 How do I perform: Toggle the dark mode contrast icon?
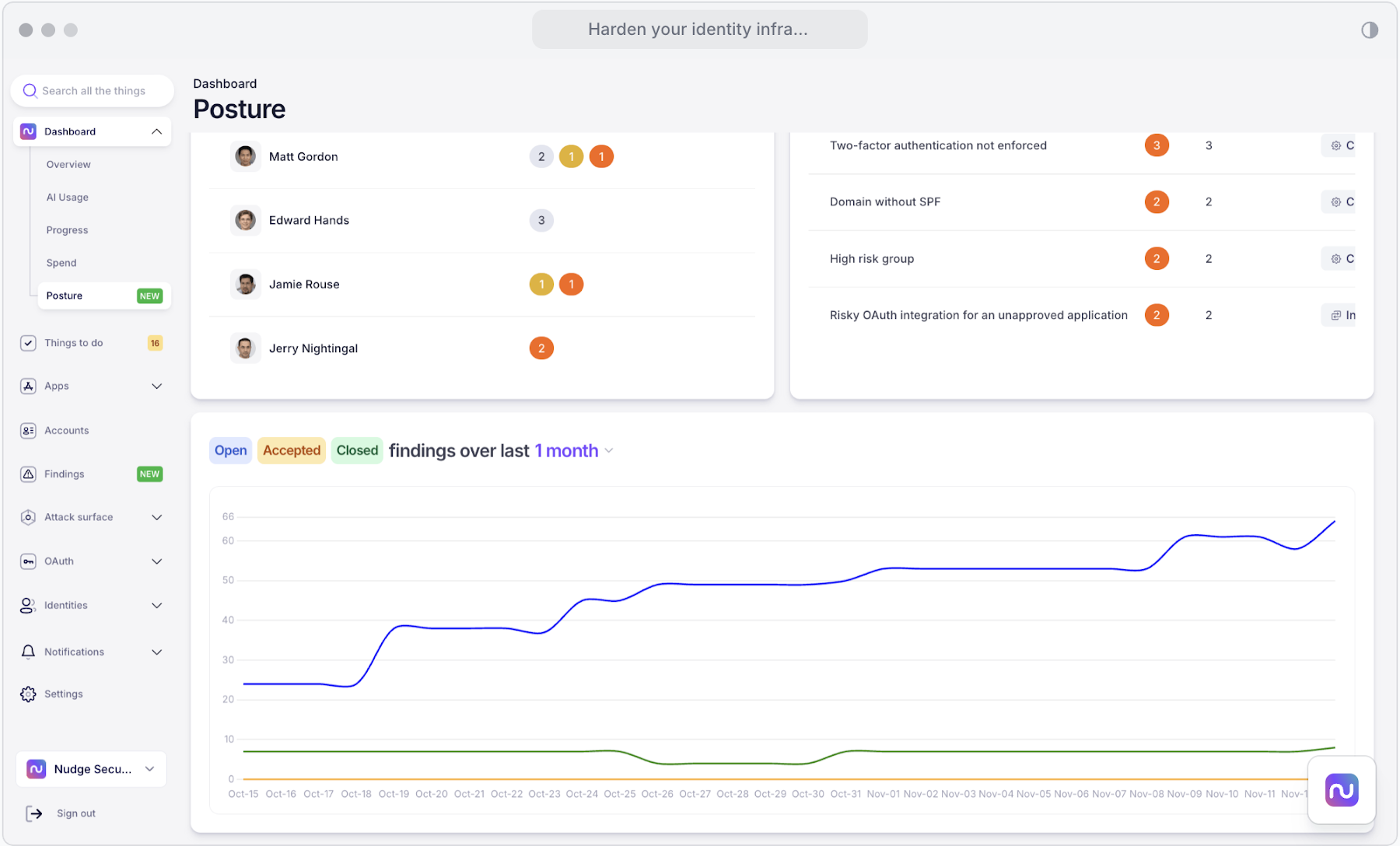click(1369, 30)
